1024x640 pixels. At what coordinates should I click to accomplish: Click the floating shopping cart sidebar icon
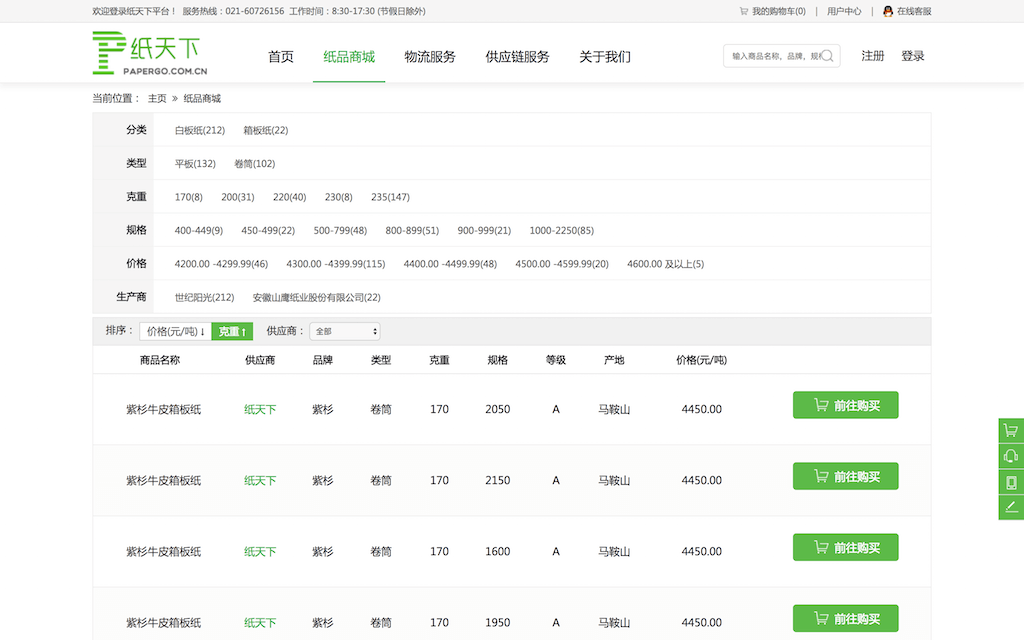(1011, 431)
